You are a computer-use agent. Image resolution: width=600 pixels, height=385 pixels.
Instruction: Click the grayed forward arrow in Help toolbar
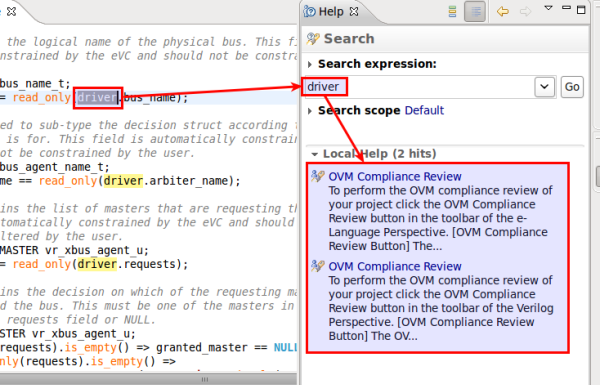[525, 11]
